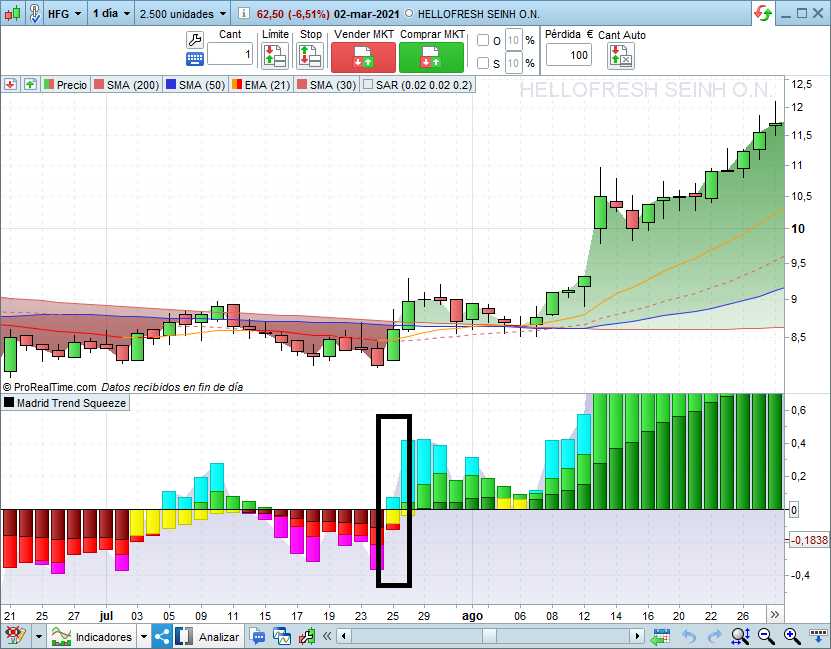
Task: Click the SMA (200) color swatch
Action: [99, 85]
